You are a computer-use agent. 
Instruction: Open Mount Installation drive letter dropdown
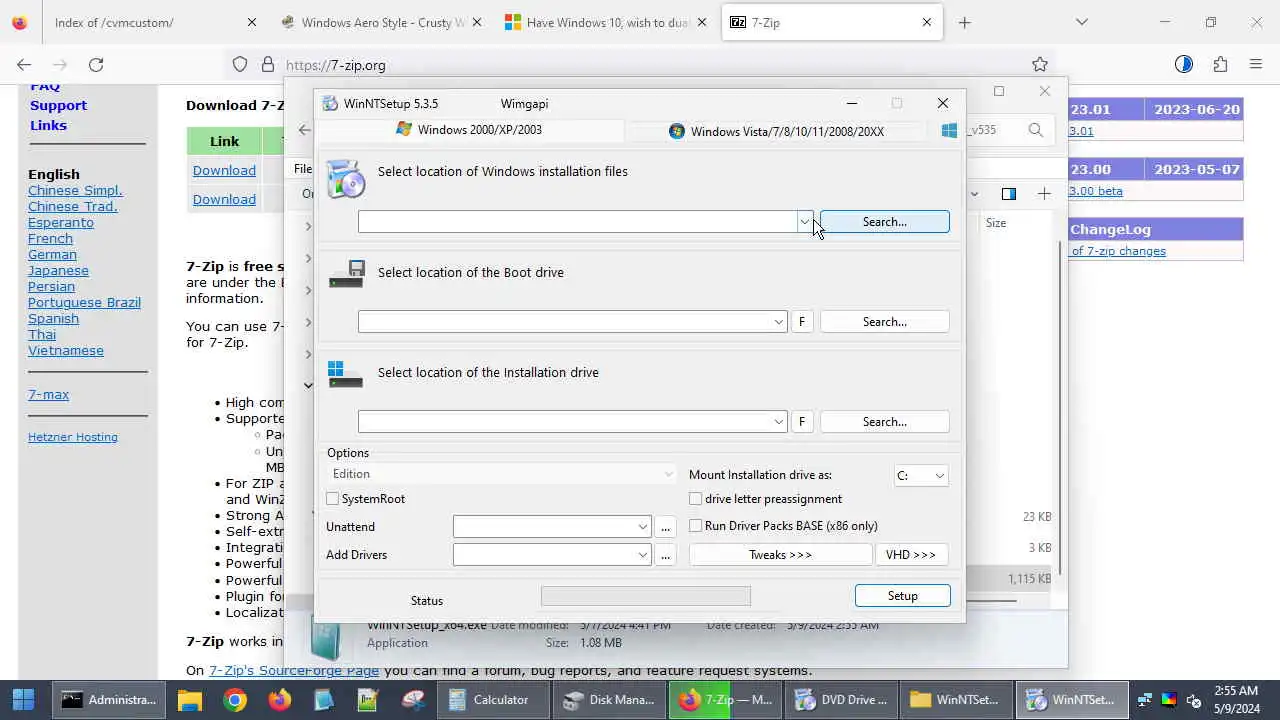(920, 476)
